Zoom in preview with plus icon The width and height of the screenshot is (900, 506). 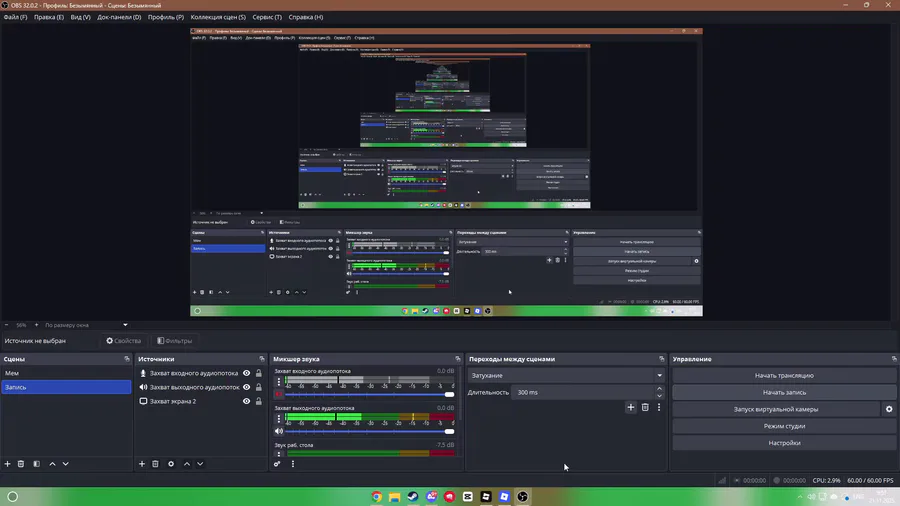pos(36,325)
